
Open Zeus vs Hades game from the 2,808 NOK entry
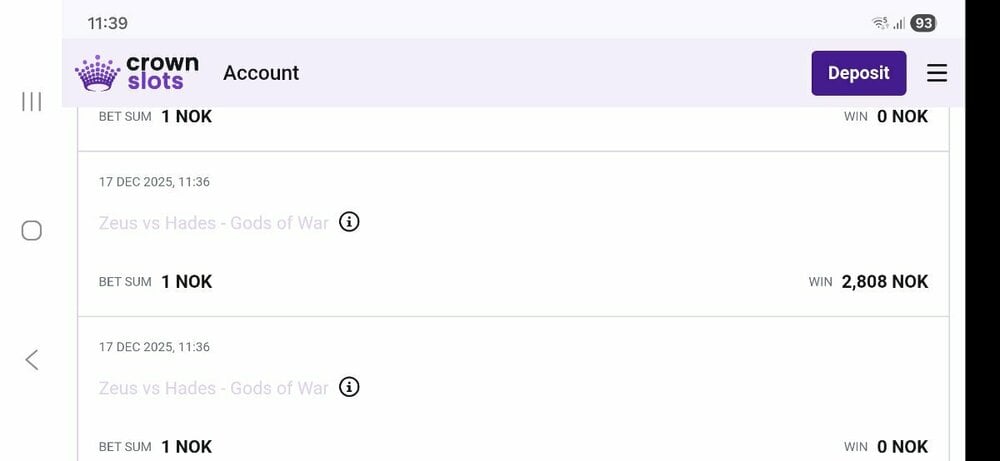tap(213, 223)
